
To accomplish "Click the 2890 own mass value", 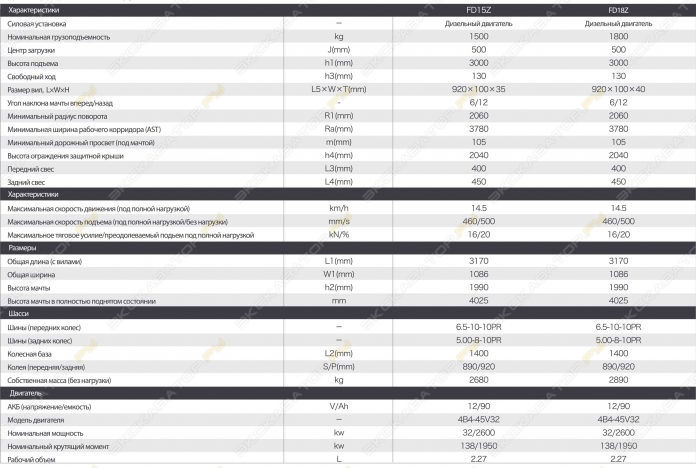I will tap(618, 380).
